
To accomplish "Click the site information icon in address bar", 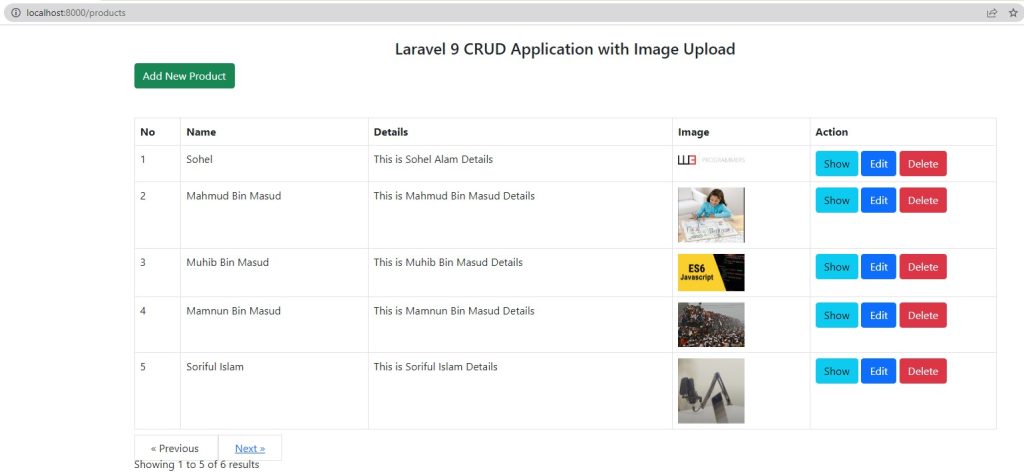I will point(16,12).
